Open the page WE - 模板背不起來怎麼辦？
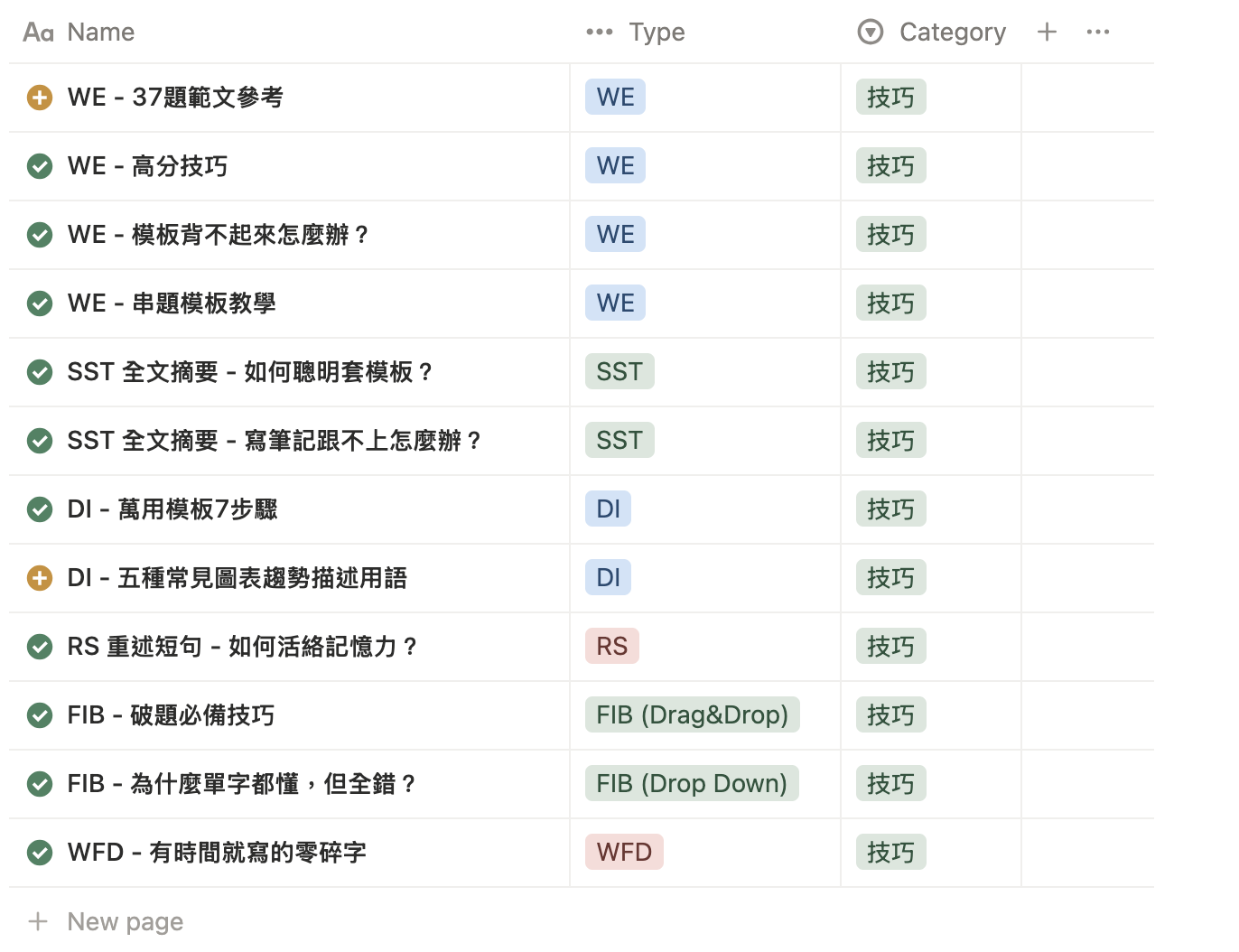This screenshot has height=952, width=1239. [219, 235]
